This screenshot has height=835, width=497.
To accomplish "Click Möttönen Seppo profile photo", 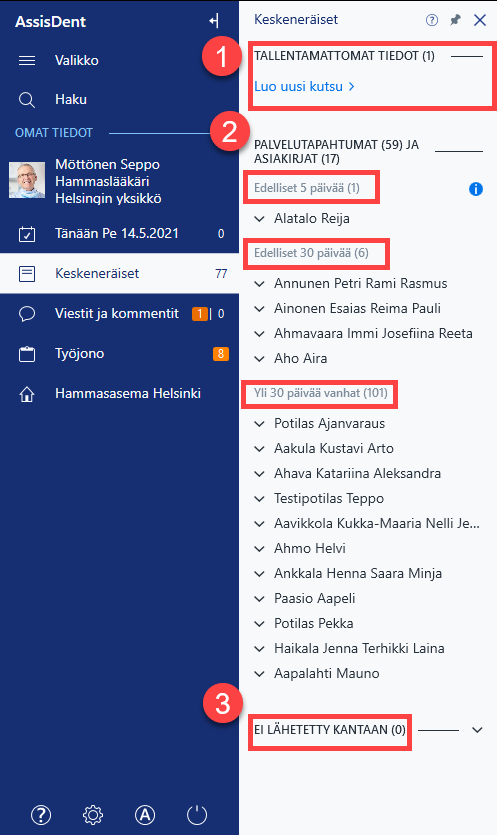I will pyautogui.click(x=27, y=181).
